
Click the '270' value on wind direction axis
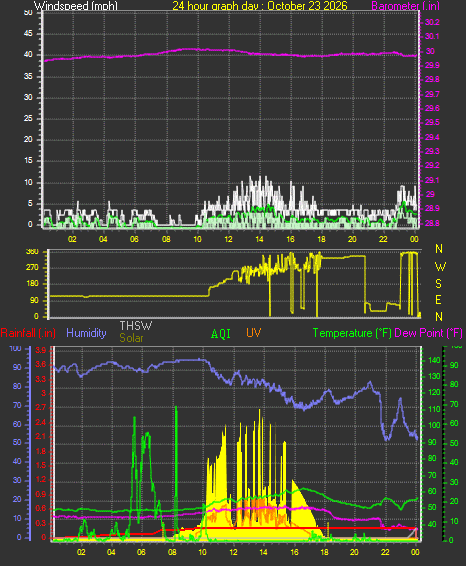(x=32, y=267)
